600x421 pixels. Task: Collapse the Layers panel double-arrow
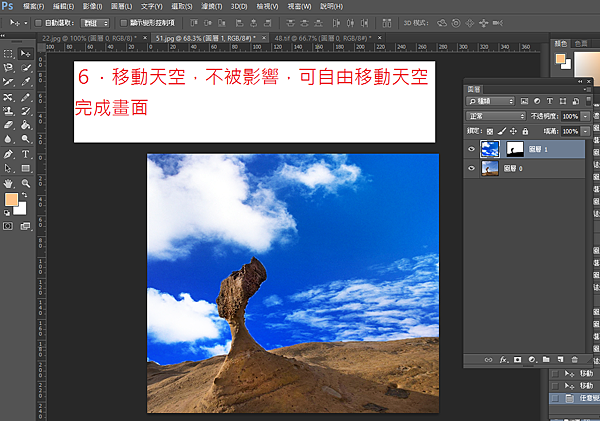(580, 82)
